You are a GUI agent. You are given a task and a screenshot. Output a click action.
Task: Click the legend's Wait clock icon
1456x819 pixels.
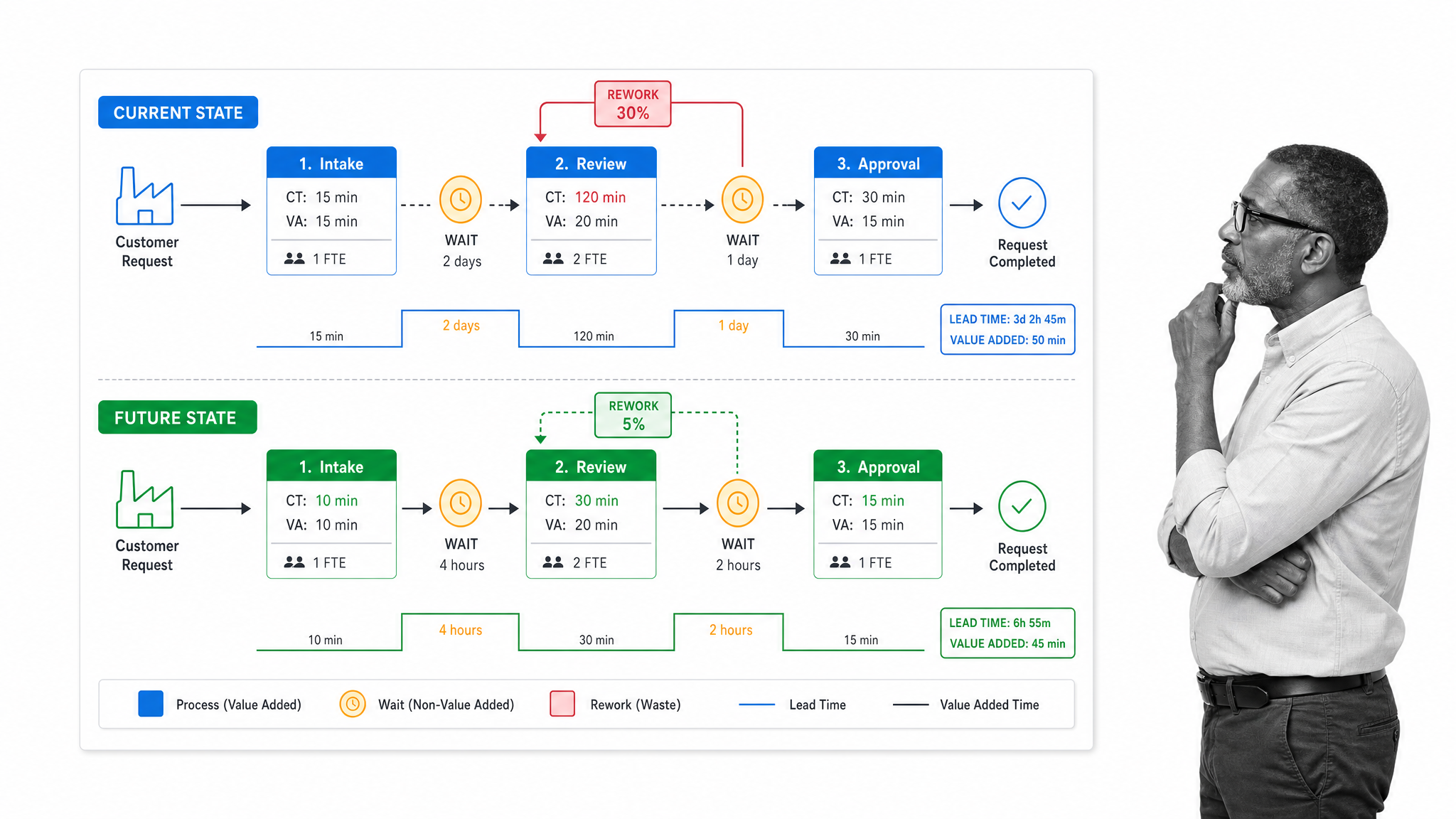353,704
